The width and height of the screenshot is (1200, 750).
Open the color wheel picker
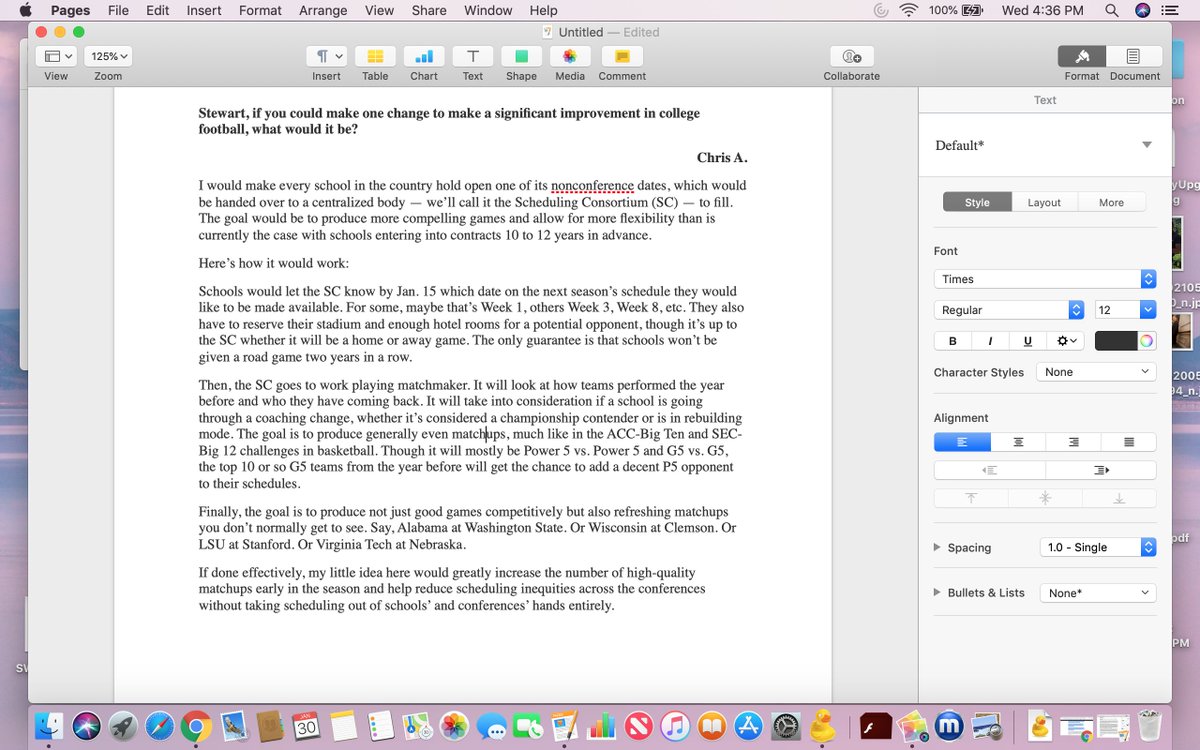1147,341
